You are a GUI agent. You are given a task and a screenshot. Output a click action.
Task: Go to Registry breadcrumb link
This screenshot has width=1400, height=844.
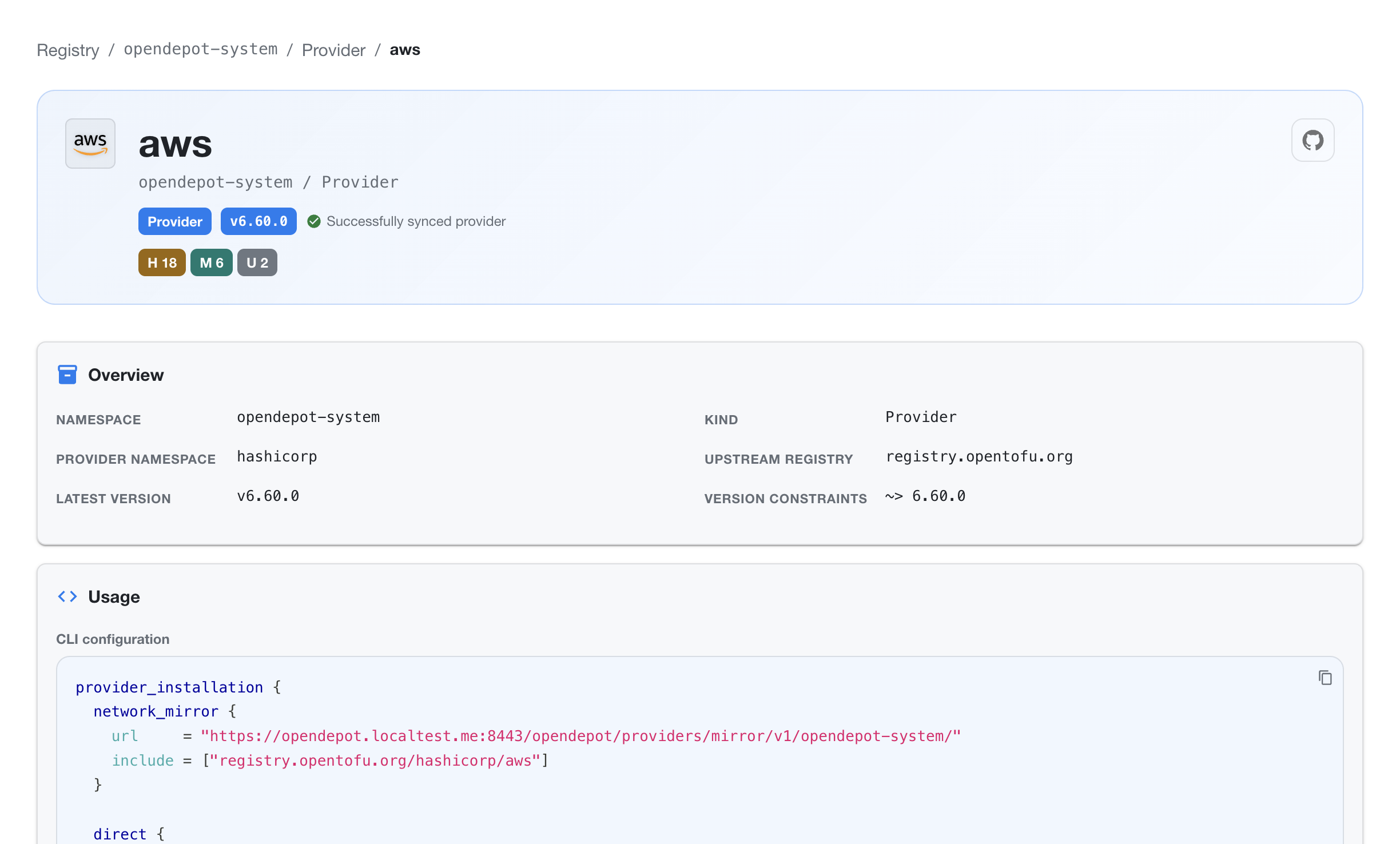(x=68, y=50)
